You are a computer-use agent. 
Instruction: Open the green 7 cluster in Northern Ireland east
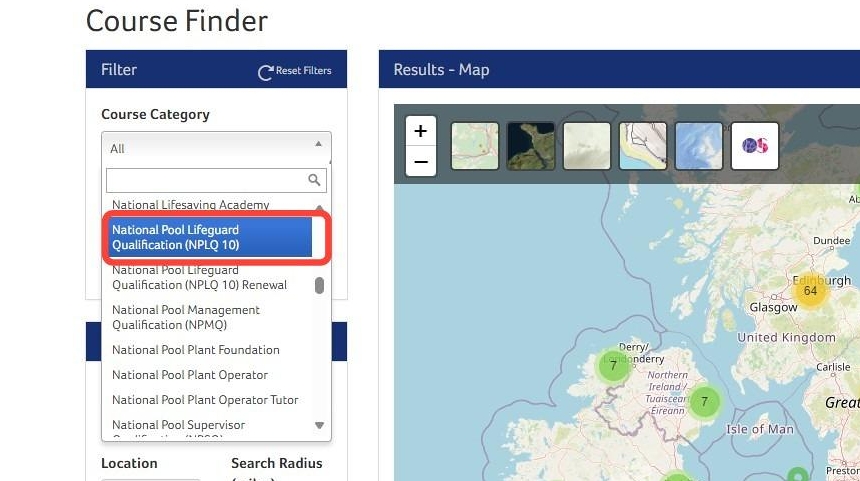coord(704,402)
